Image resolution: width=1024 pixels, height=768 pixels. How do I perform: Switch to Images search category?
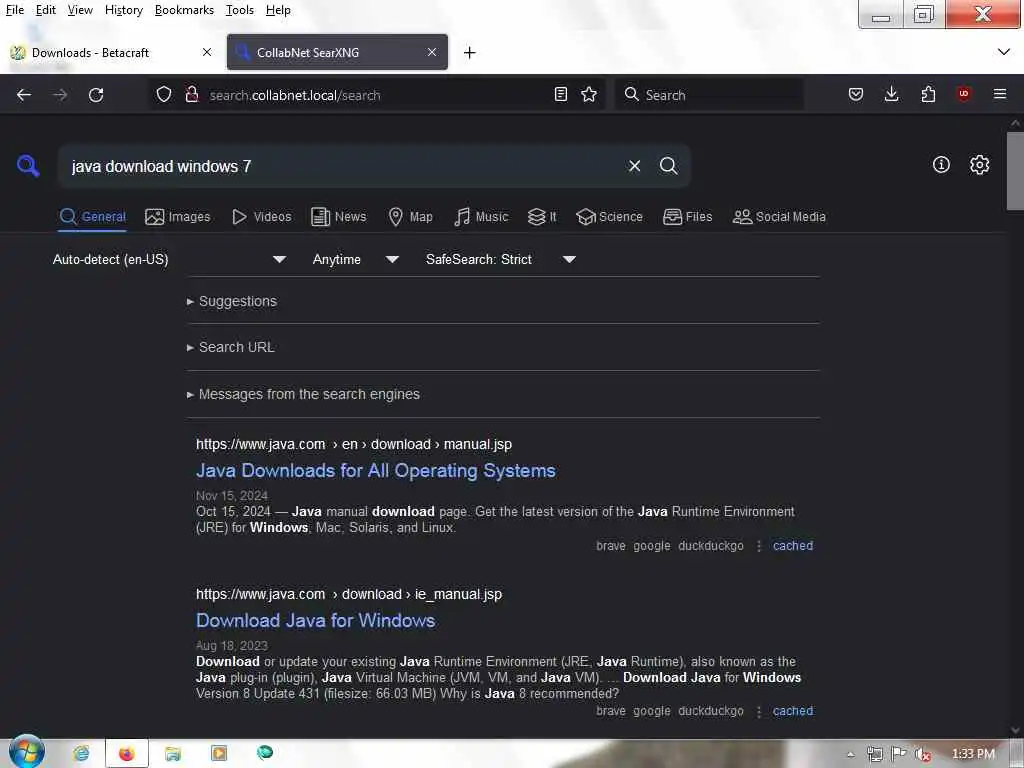[178, 217]
